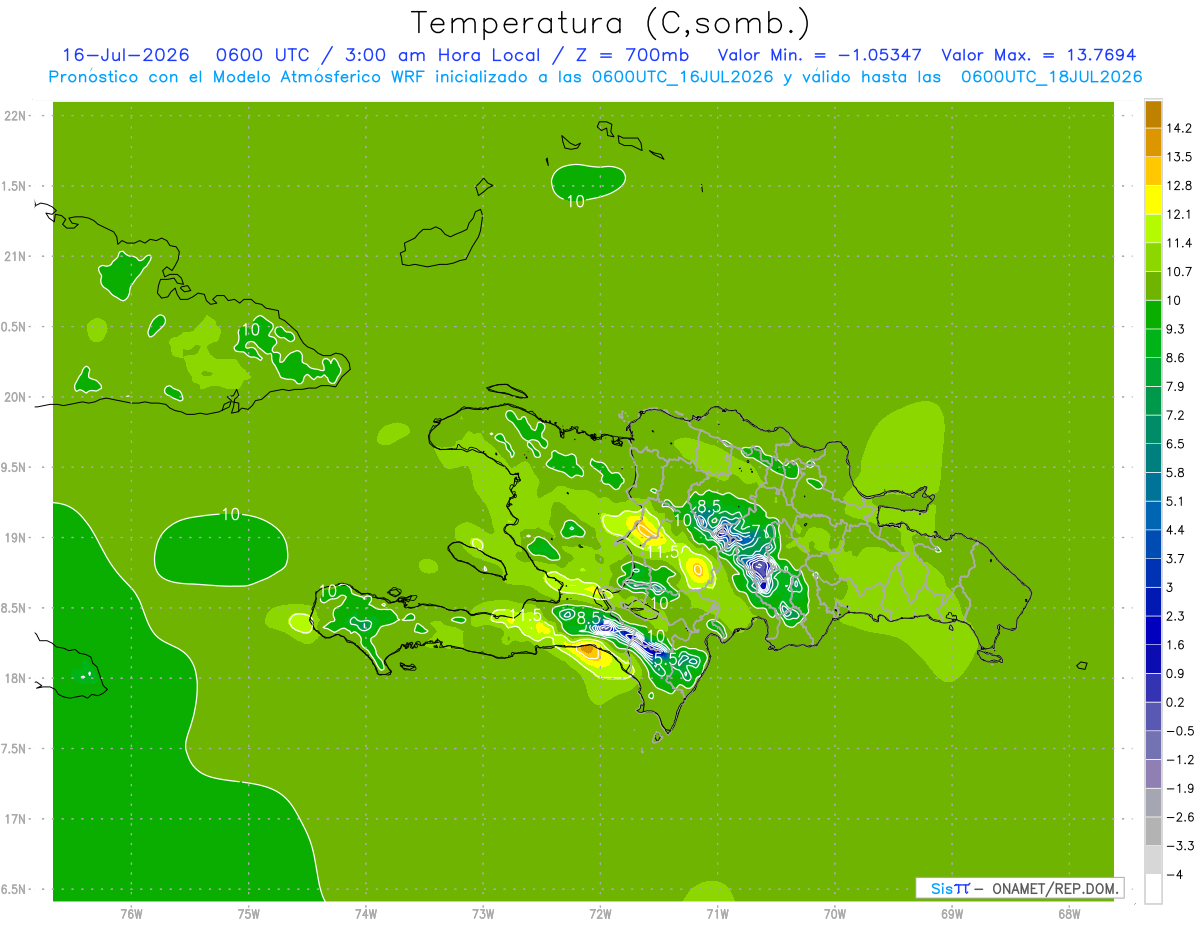Viewport: 1200px width, 927px height.
Task: Click the legend value "-0.5"
Action: click(1178, 730)
